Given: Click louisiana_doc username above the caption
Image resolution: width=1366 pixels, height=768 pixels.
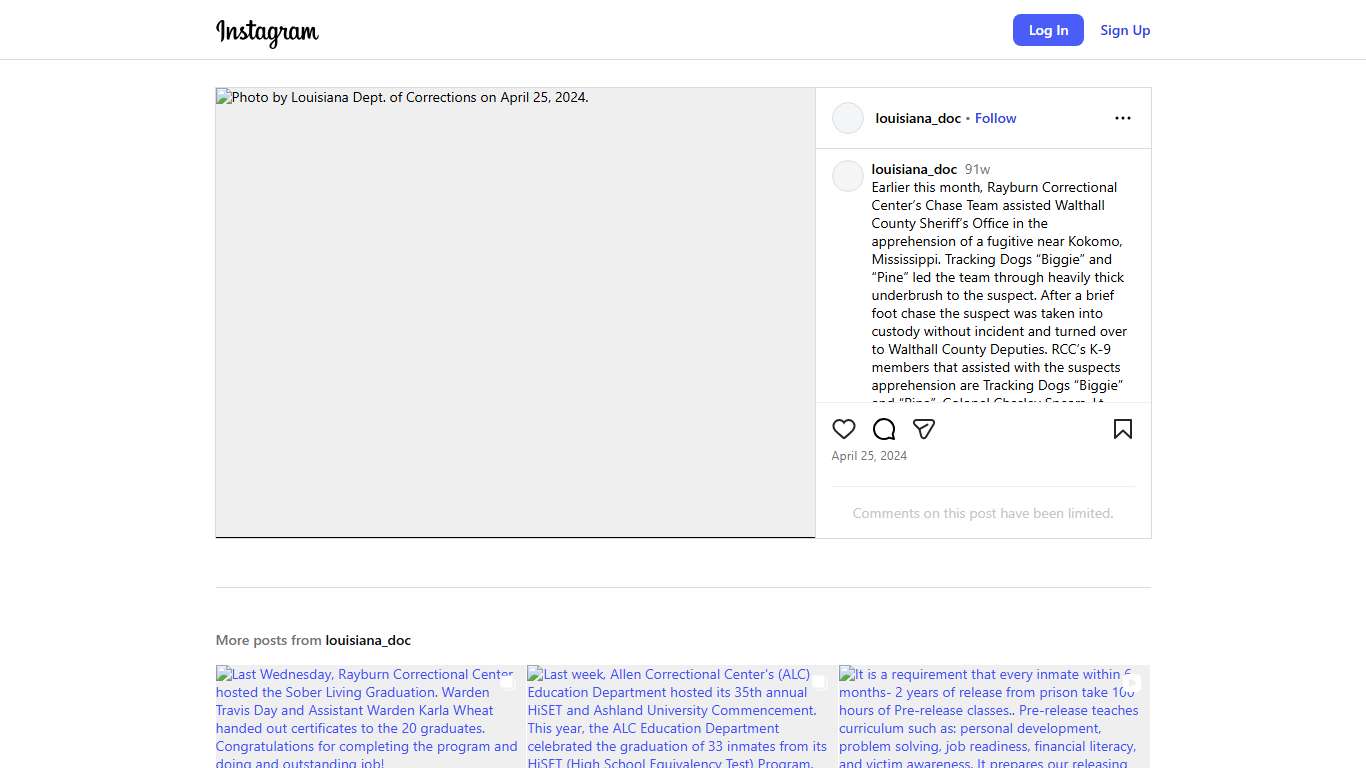Looking at the screenshot, I should tap(914, 169).
